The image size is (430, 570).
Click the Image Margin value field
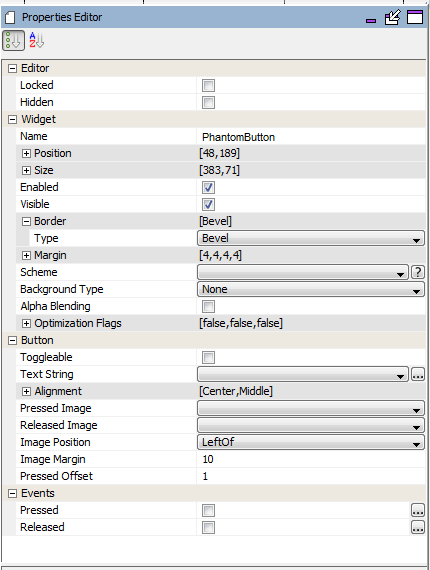coord(311,459)
